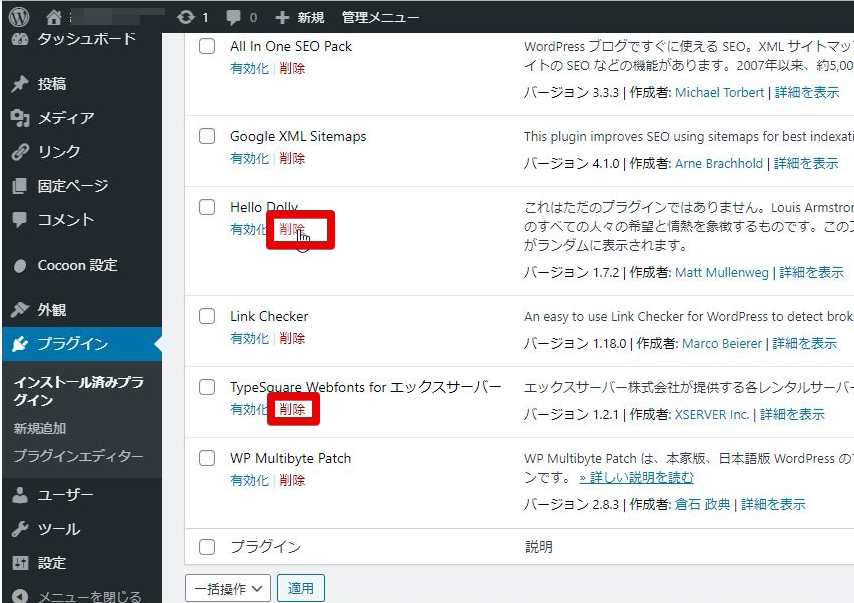Select the インストール済みプラグイン submenu item
Screen dimensions: 854x603
tap(78, 391)
